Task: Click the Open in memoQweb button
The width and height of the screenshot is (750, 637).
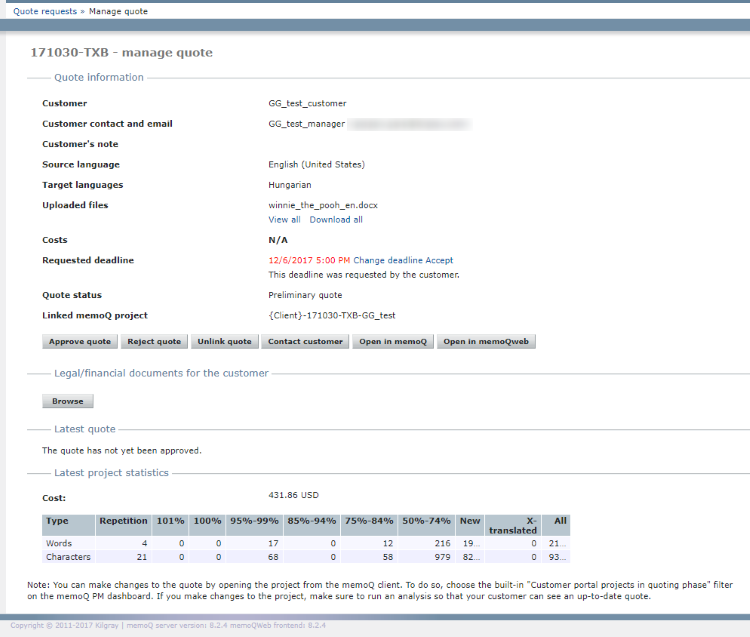Action: point(487,342)
